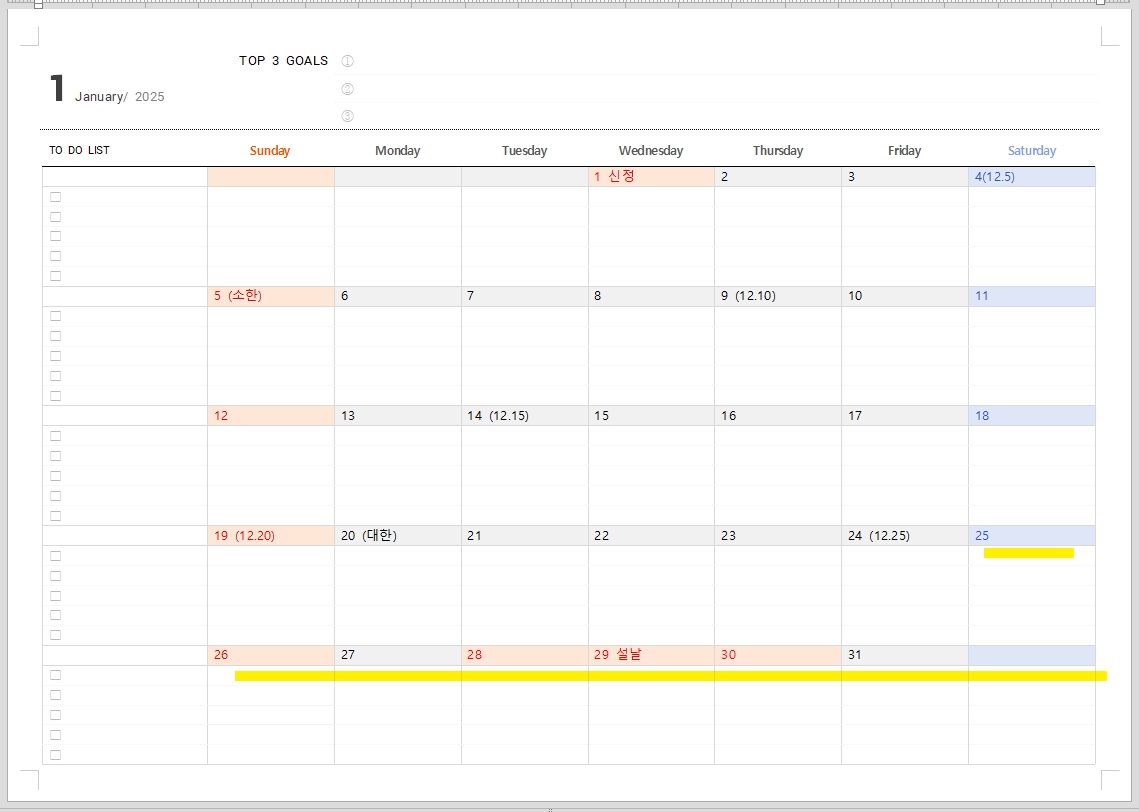The height and width of the screenshot is (812, 1139).
Task: Click the circled number 2 goal marker
Action: [347, 89]
